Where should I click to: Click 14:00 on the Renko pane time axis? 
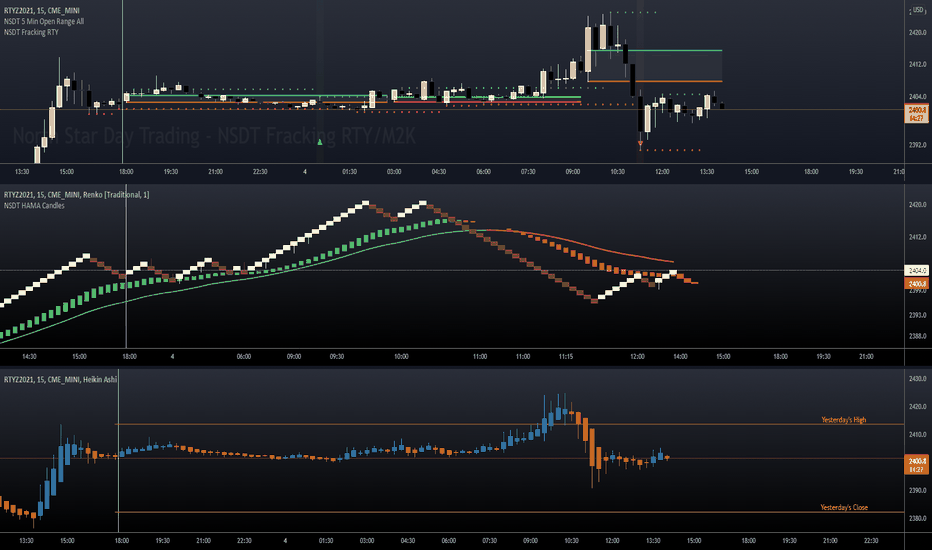pos(680,357)
